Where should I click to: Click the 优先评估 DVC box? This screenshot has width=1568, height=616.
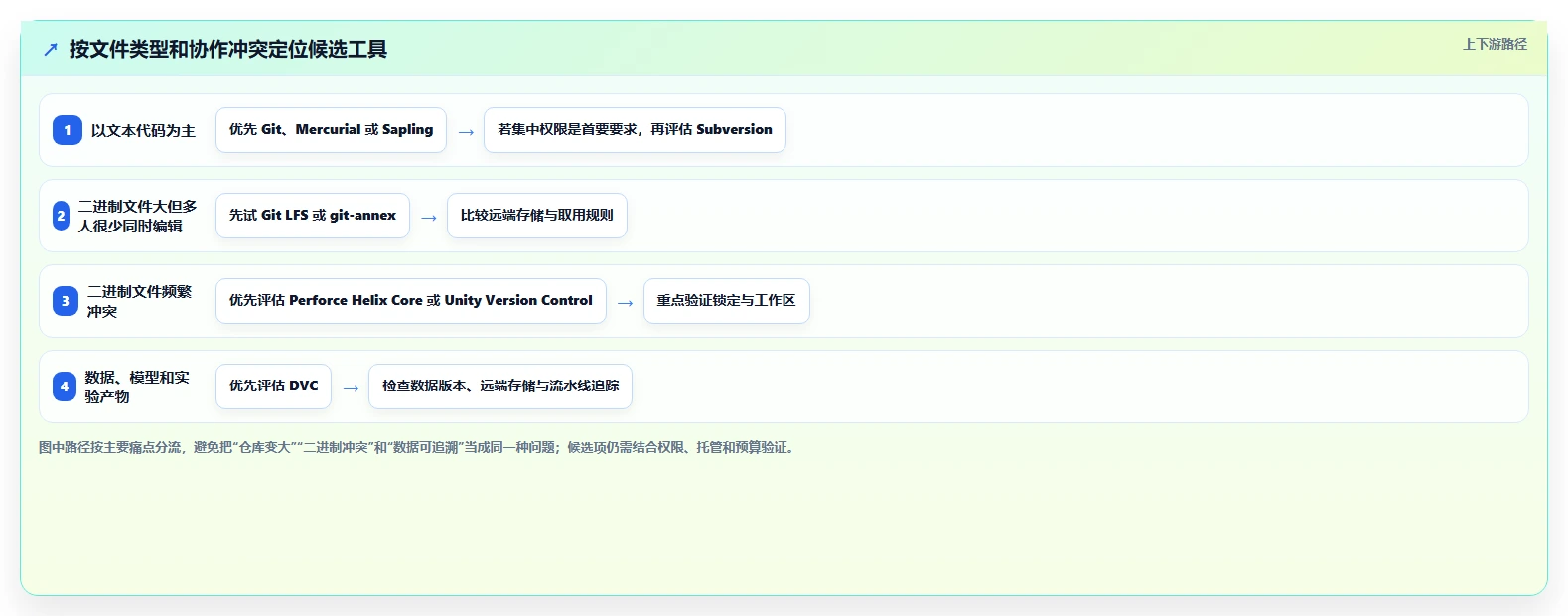coord(274,386)
